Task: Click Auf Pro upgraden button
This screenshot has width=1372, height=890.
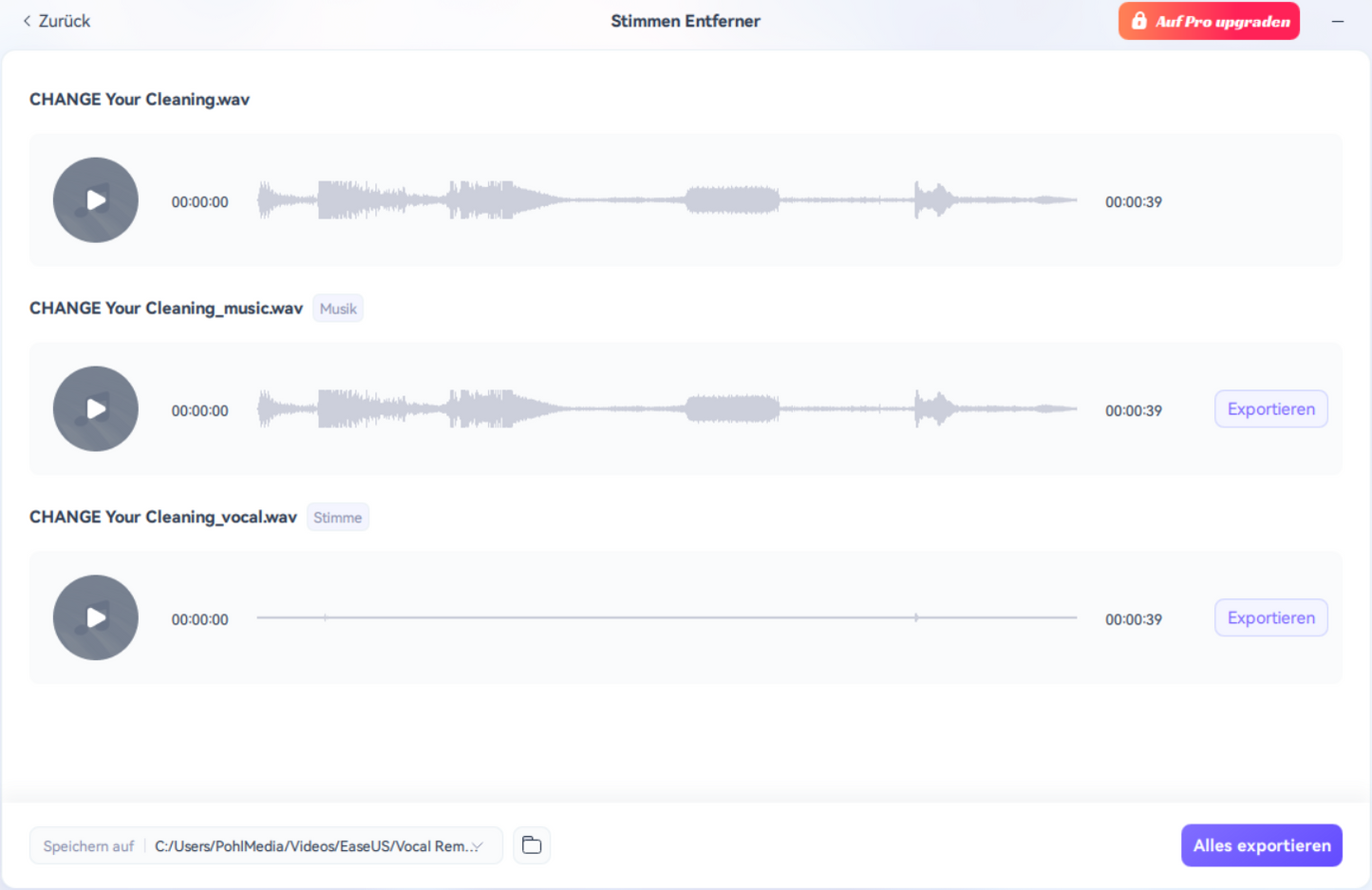Action: (x=1222, y=21)
